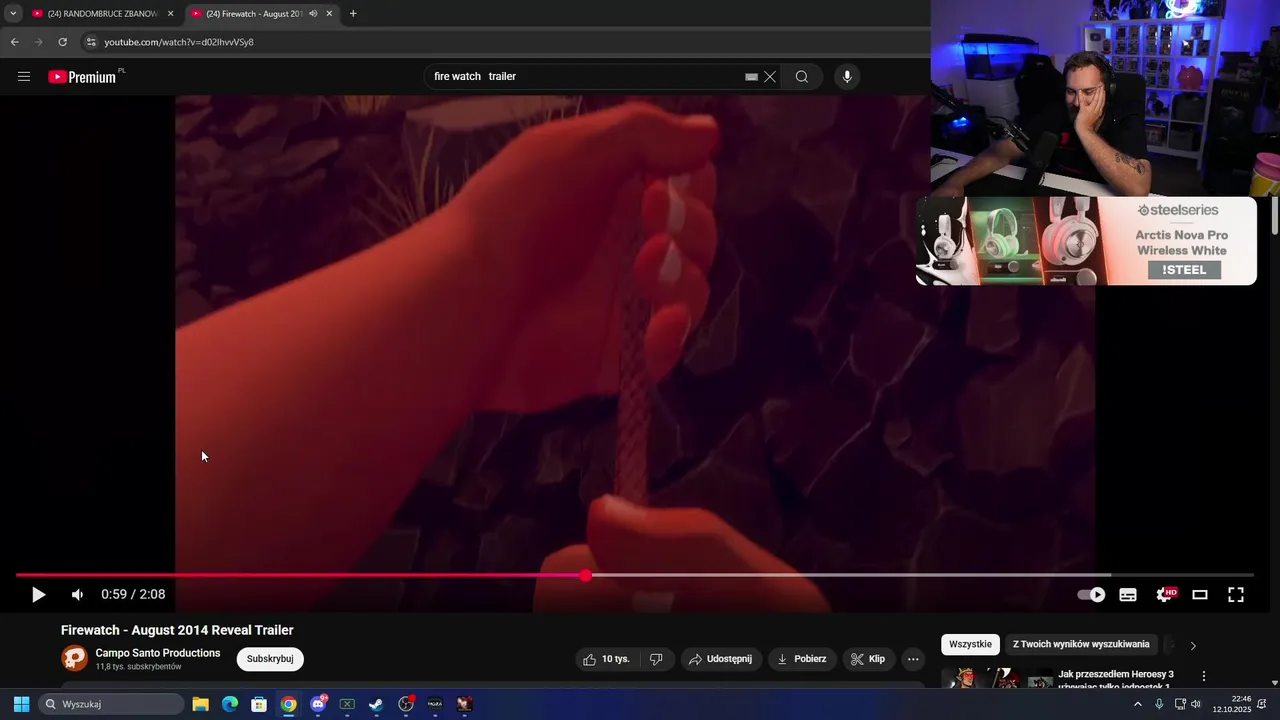View site information icon in address bar
Image resolution: width=1280 pixels, height=720 pixels.
91,42
